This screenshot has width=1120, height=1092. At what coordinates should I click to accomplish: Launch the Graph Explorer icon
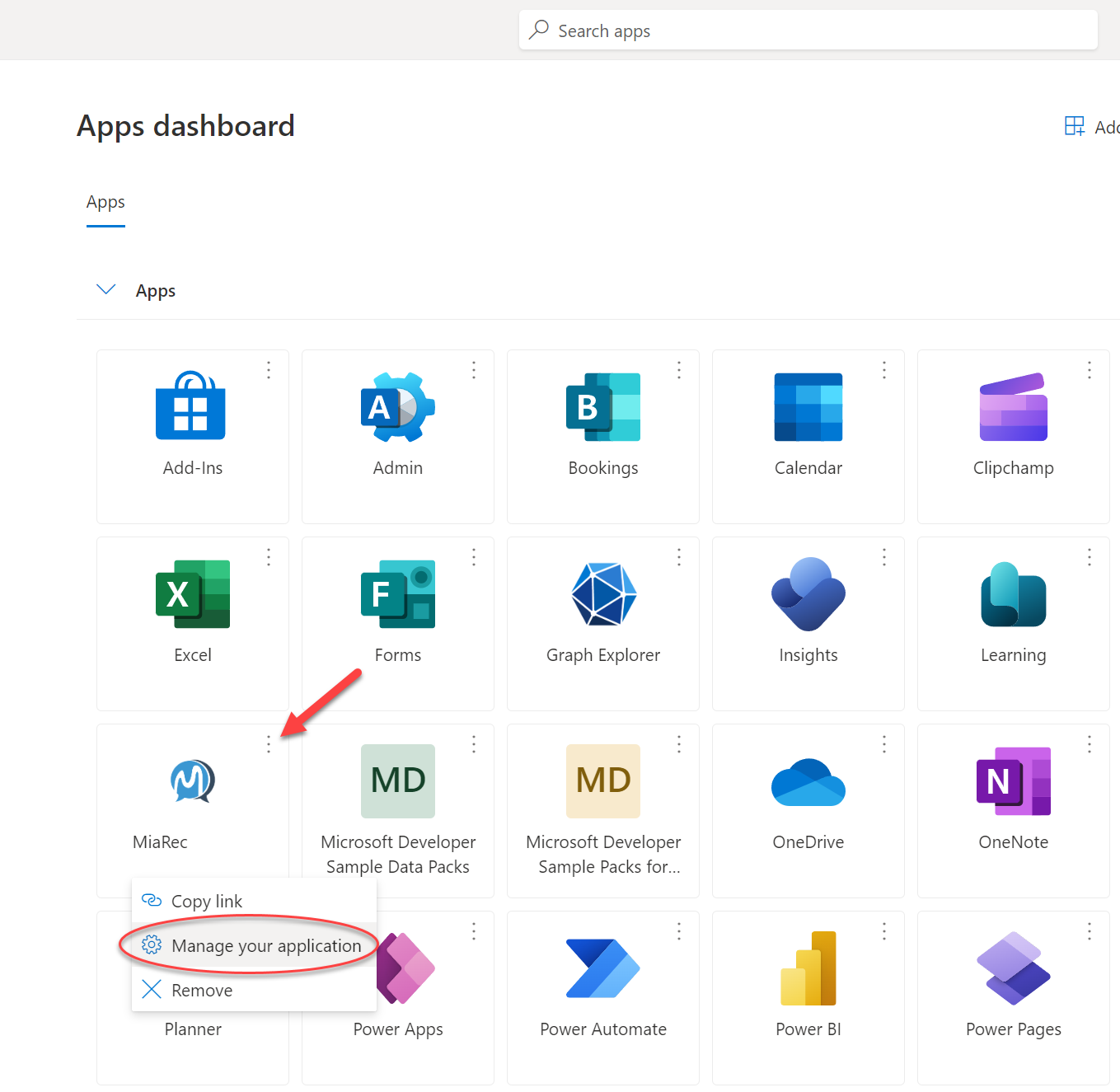[603, 593]
